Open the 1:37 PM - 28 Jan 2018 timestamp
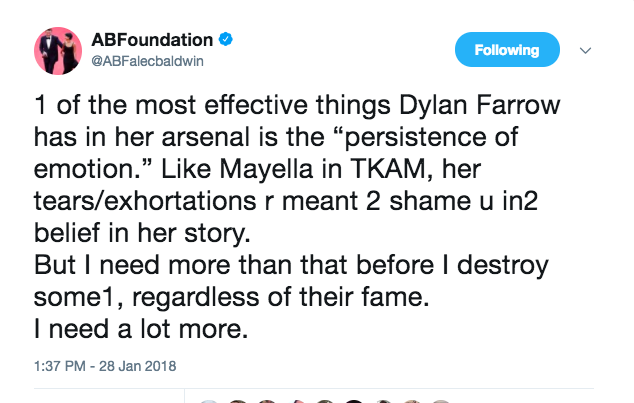The image size is (634, 403). tap(105, 366)
